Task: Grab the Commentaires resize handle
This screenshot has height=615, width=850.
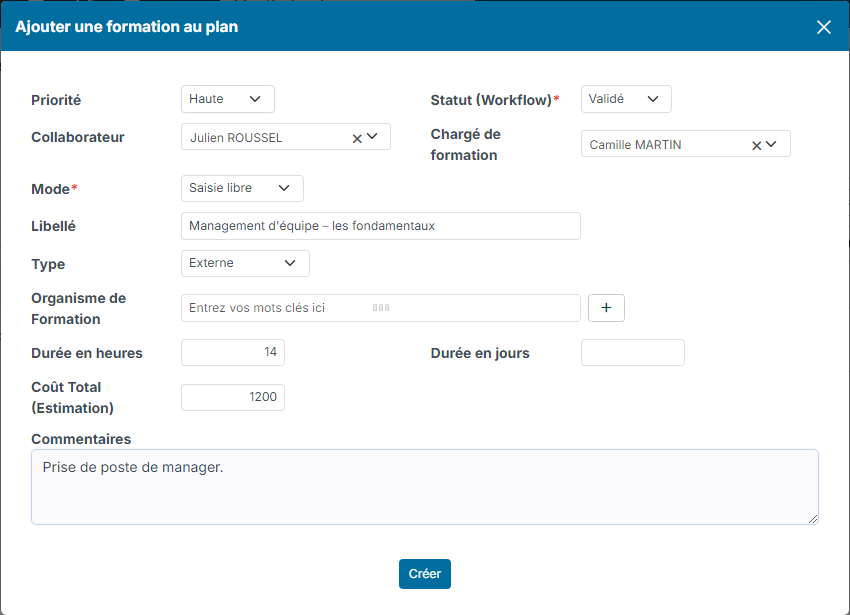Action: [x=813, y=519]
